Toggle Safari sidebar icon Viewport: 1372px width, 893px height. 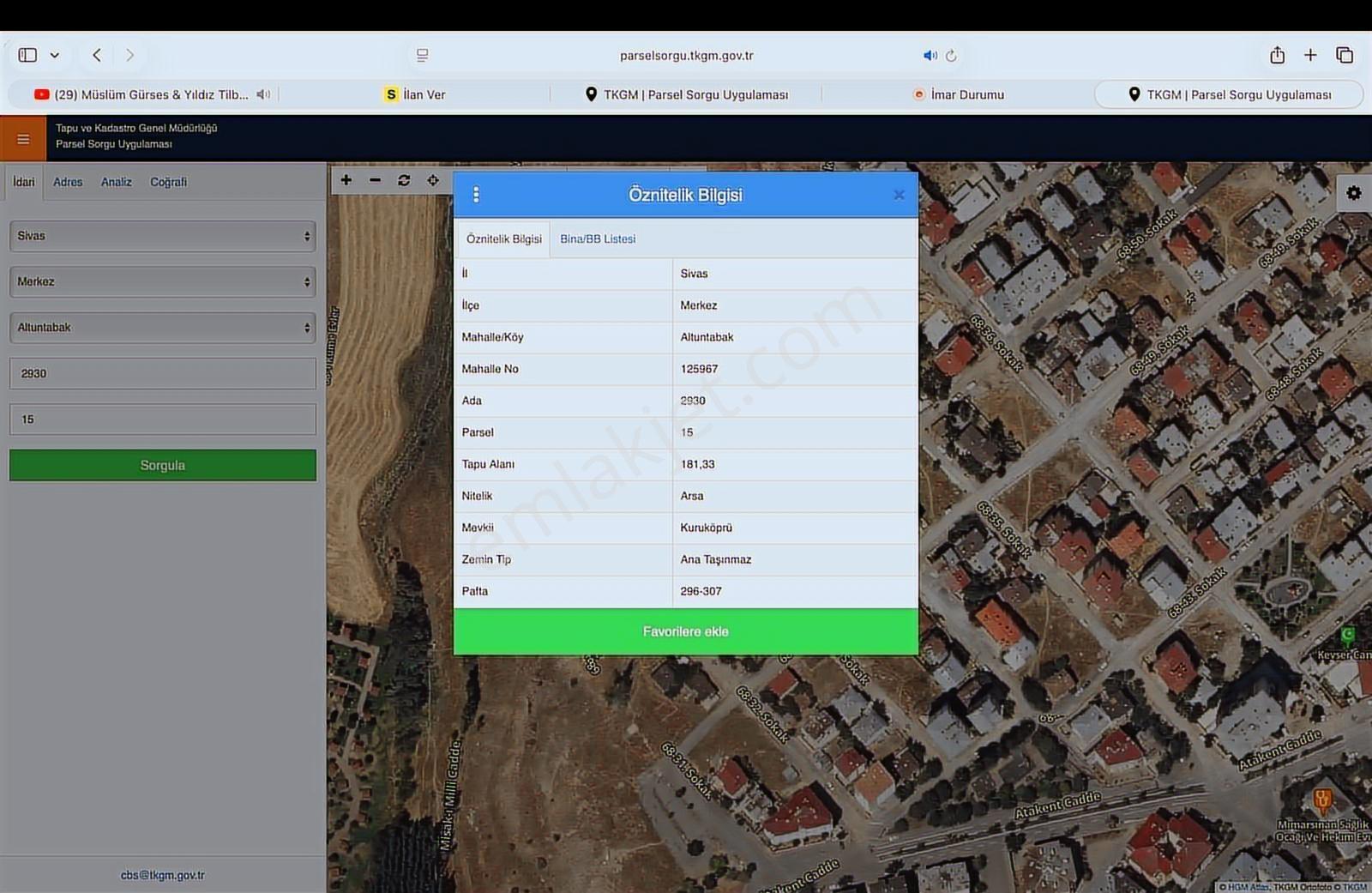point(27,55)
